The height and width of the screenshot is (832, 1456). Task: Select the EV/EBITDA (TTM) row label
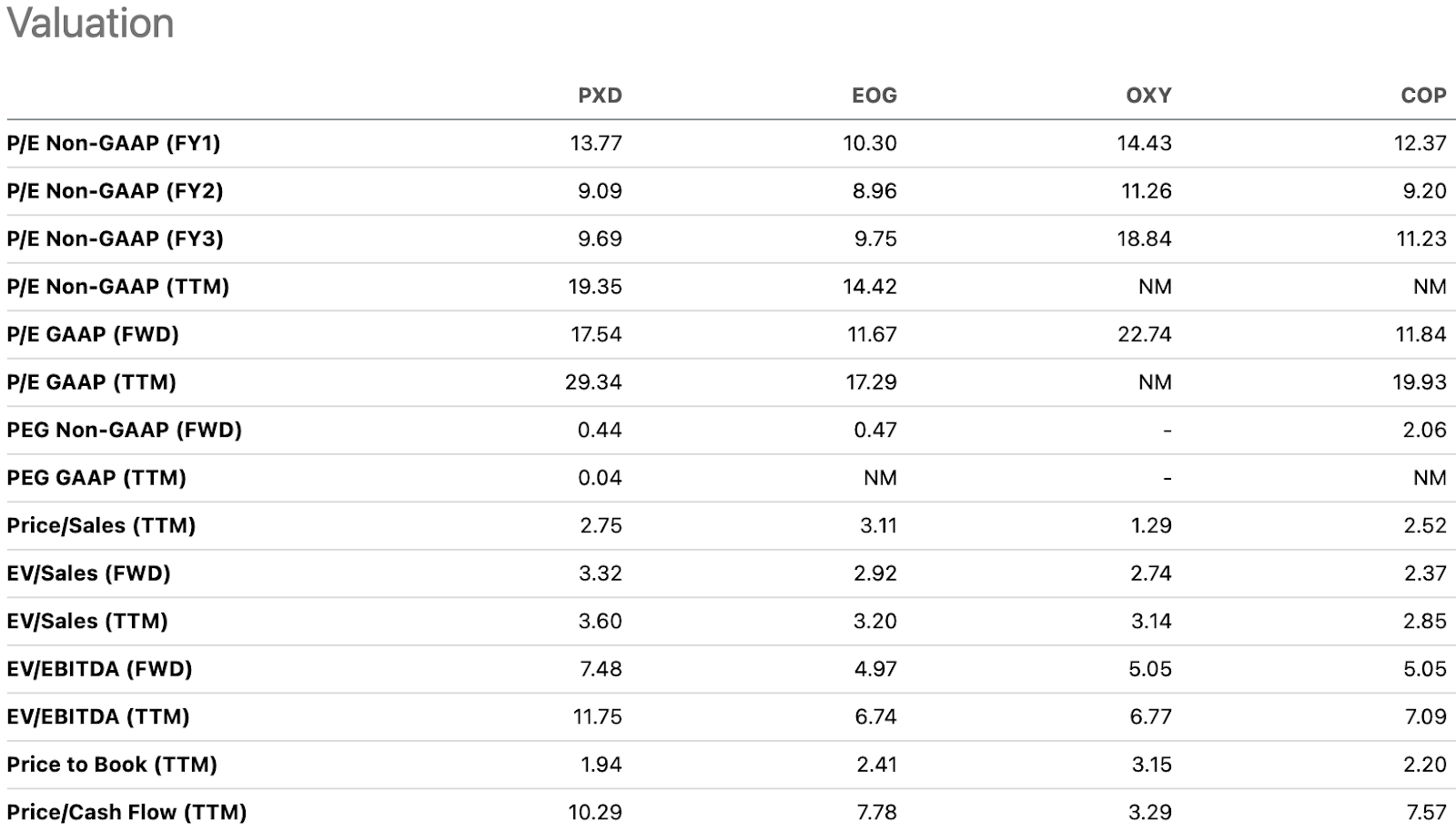click(x=98, y=716)
